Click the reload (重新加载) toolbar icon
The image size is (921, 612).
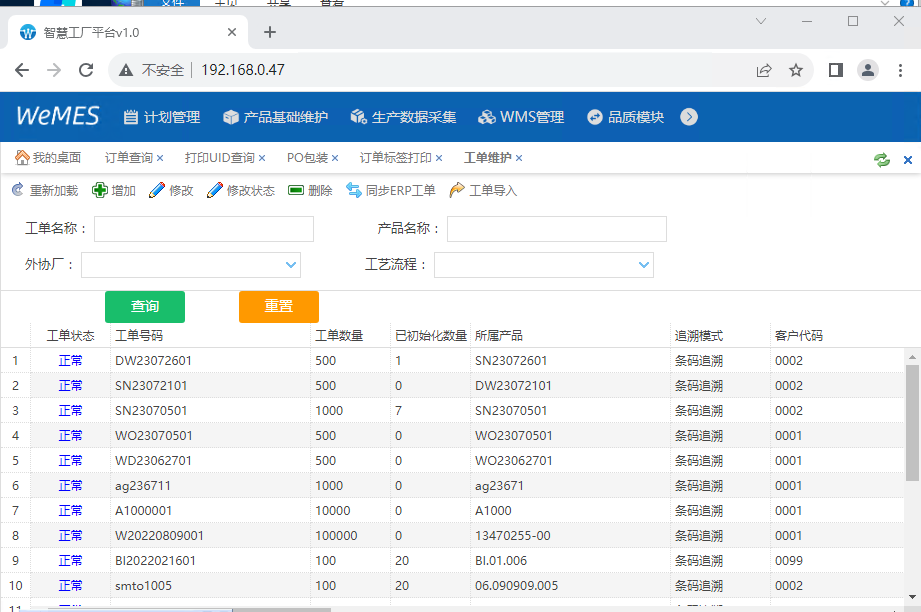(17, 190)
